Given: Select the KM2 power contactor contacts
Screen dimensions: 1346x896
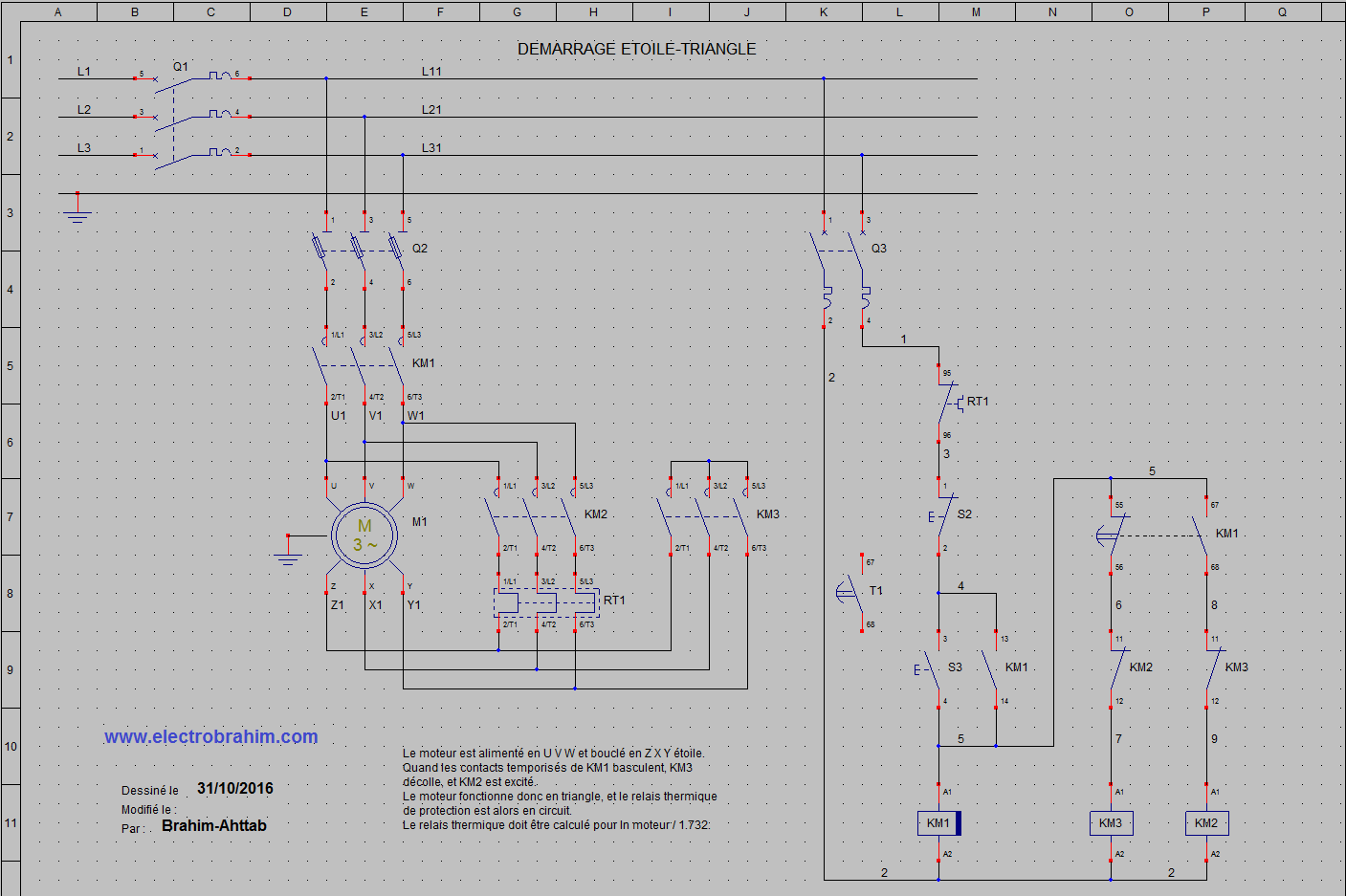Looking at the screenshot, I should tap(537, 516).
